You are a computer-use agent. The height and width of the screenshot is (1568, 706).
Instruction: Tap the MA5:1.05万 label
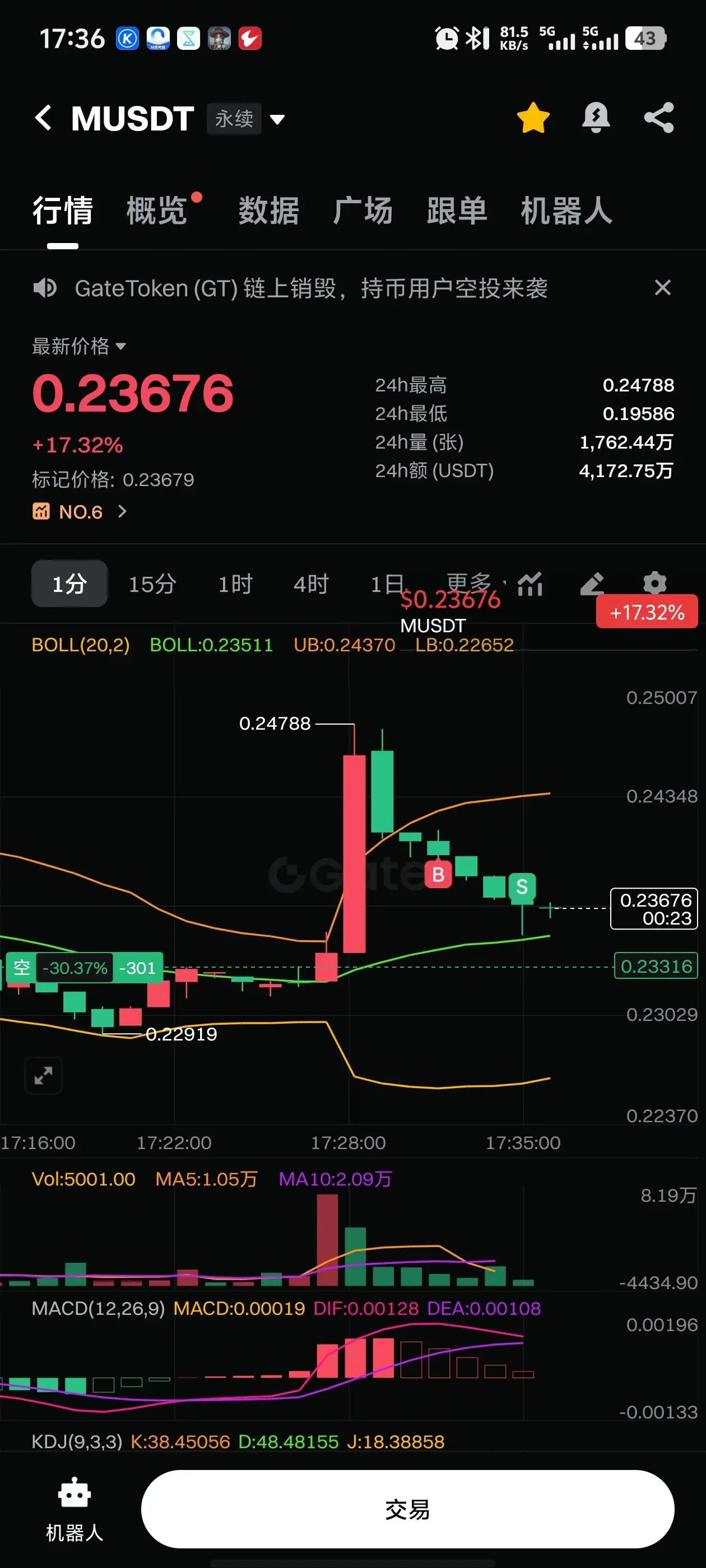click(207, 1179)
